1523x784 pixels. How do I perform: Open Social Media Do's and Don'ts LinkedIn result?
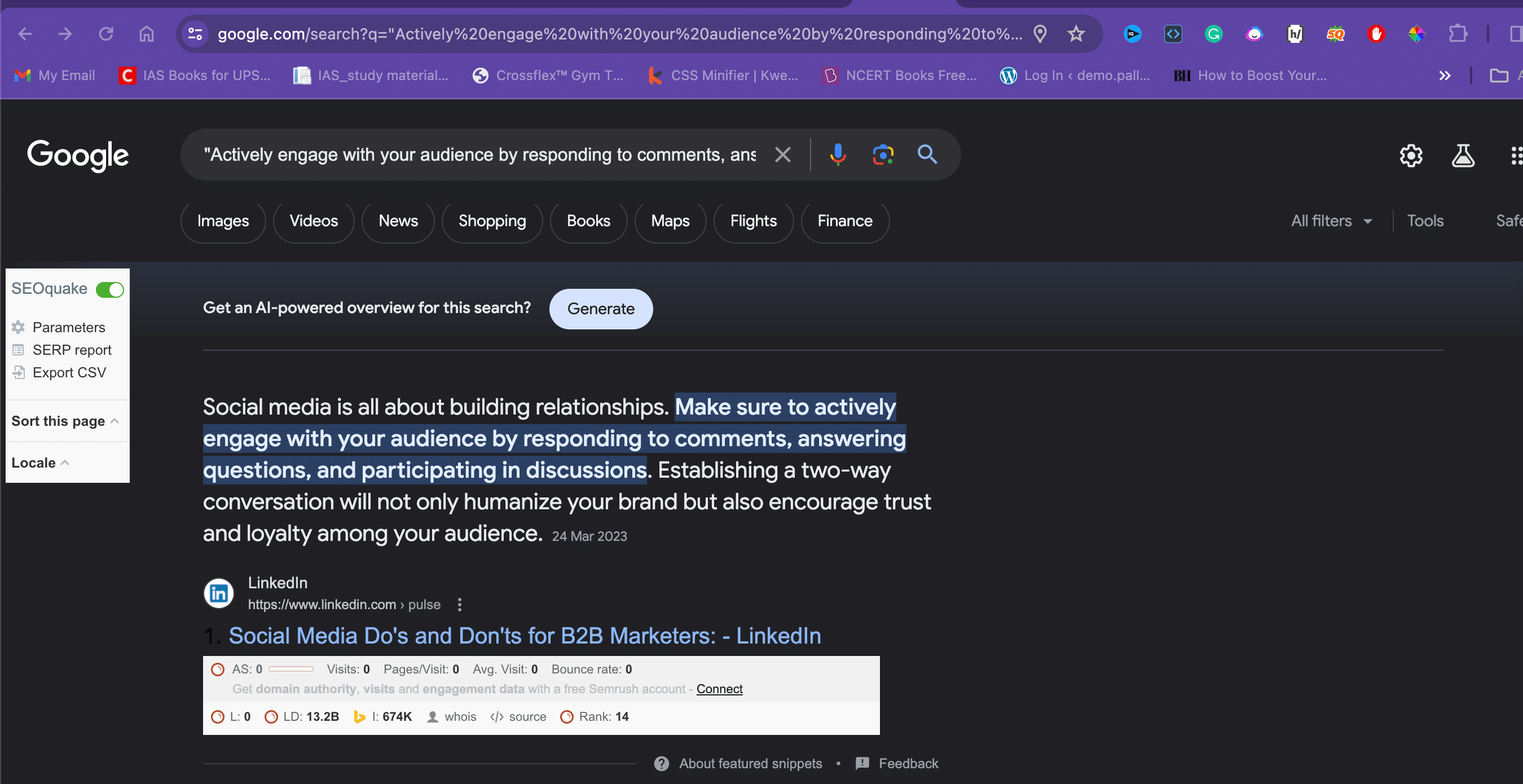525,636
